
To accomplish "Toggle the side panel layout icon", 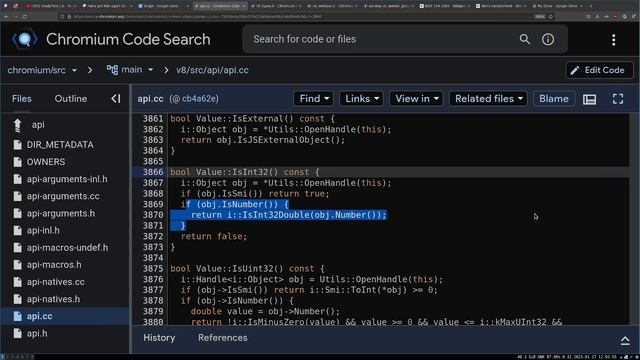I will [x=589, y=99].
